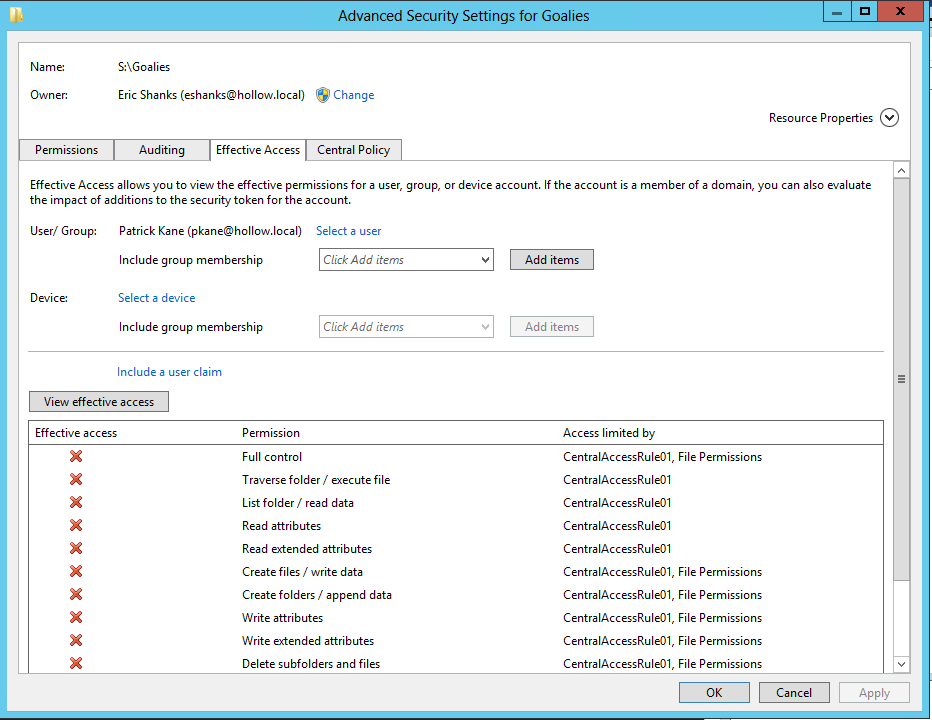Click the shield icon beside Change
932x720 pixels.
click(323, 95)
